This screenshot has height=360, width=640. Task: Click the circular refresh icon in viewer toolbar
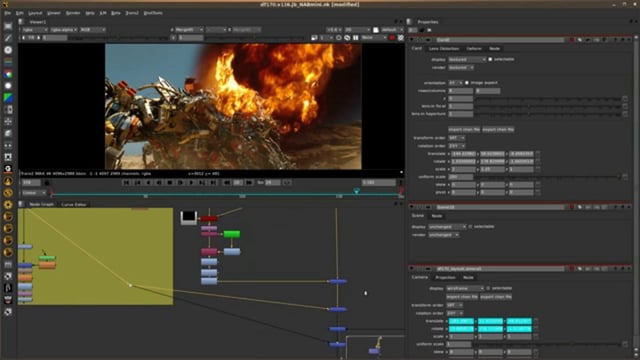pyautogui.click(x=339, y=38)
